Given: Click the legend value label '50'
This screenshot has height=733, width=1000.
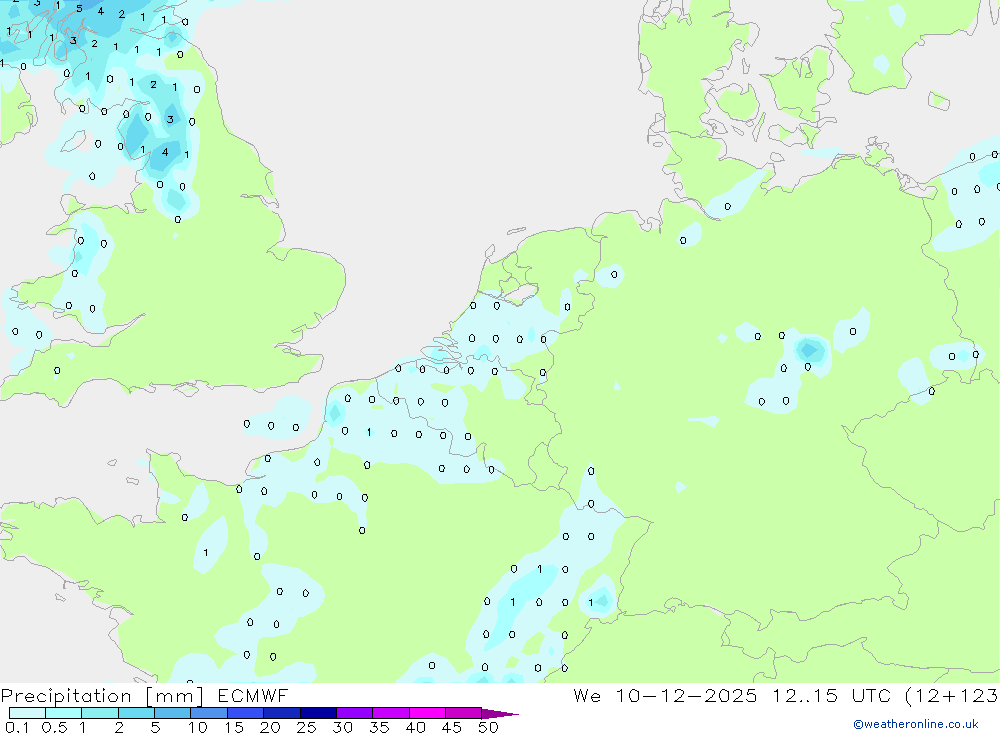Looking at the screenshot, I should click(x=488, y=727).
